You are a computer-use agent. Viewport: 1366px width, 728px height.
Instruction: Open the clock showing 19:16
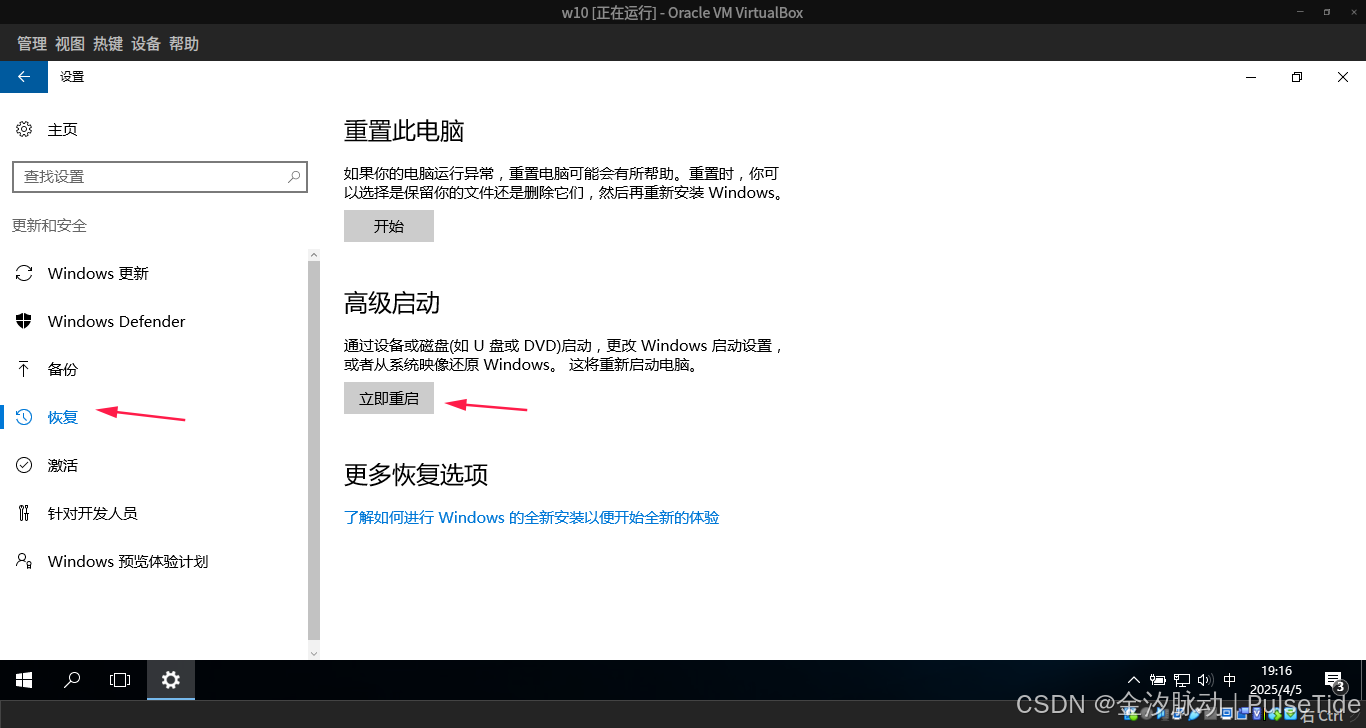1276,680
